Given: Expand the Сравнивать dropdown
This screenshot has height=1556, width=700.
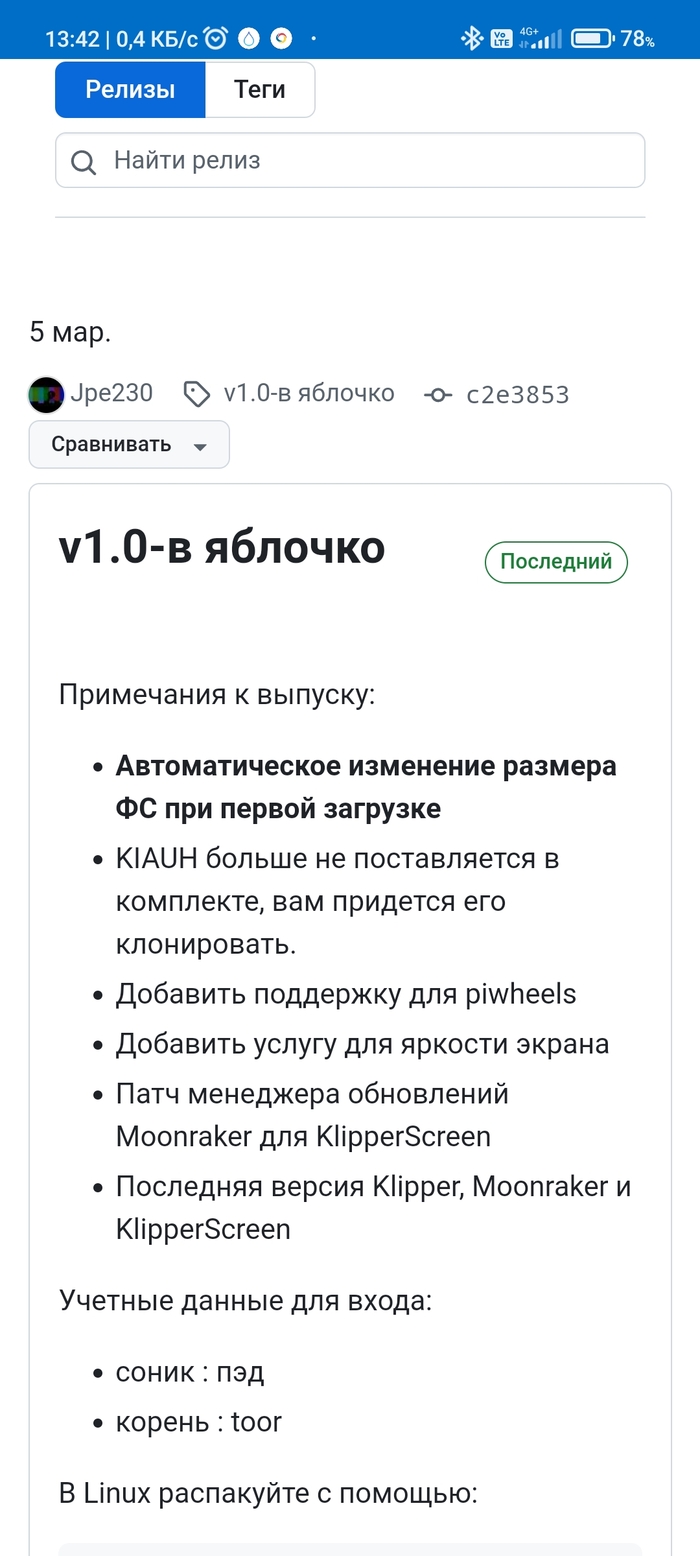Looking at the screenshot, I should point(129,445).
